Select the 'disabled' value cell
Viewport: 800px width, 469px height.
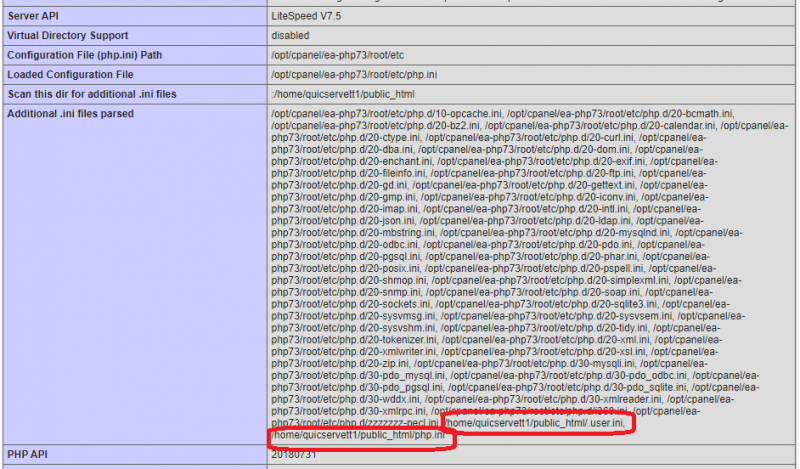(290, 35)
